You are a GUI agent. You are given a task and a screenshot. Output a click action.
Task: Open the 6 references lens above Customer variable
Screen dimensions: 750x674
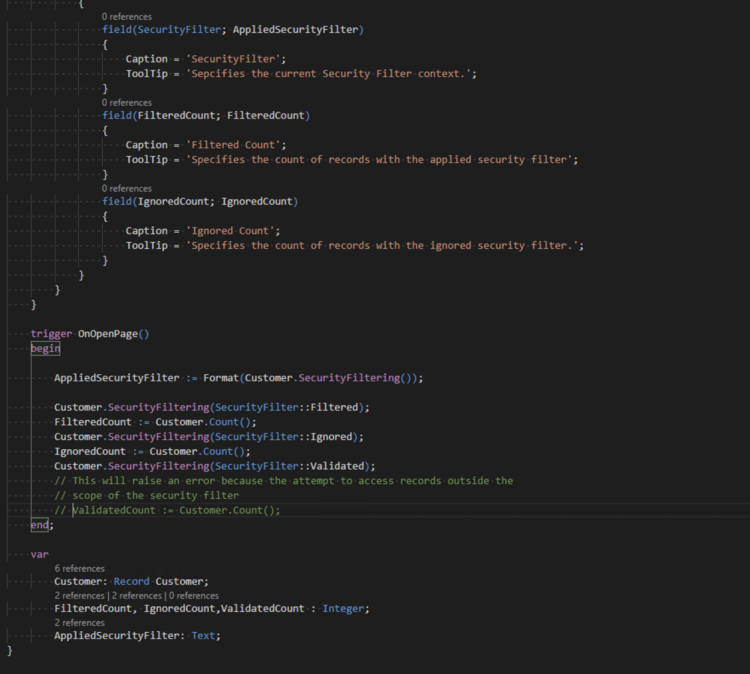(x=79, y=568)
